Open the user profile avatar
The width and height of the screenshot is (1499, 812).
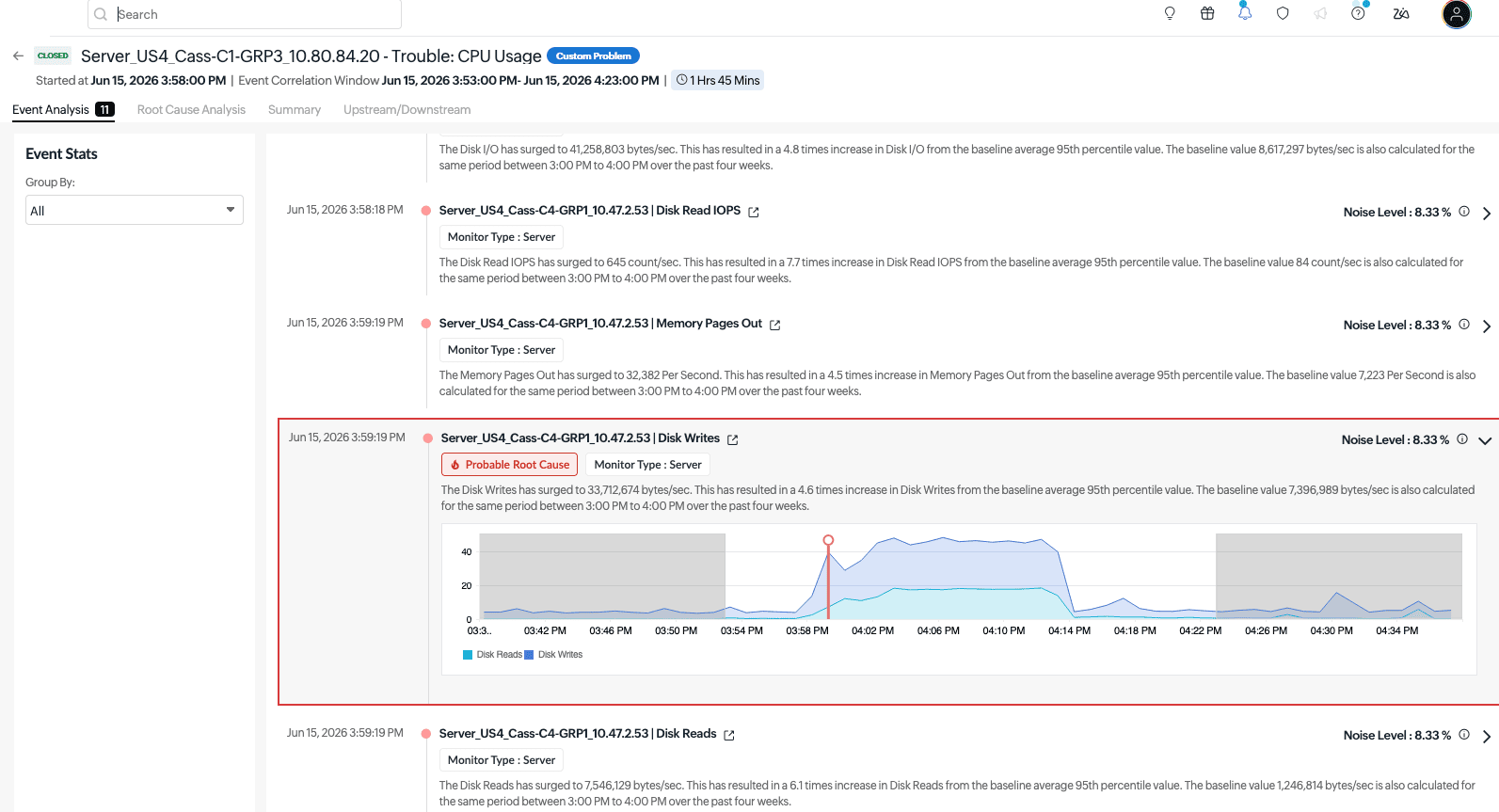point(1457,14)
